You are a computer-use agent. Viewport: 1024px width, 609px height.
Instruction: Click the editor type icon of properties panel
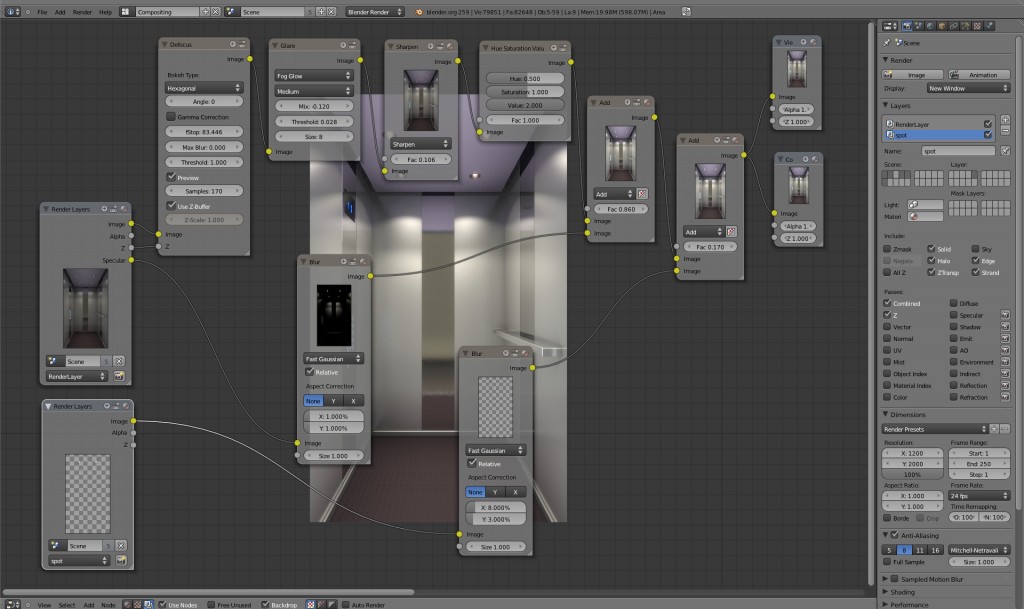pos(889,26)
